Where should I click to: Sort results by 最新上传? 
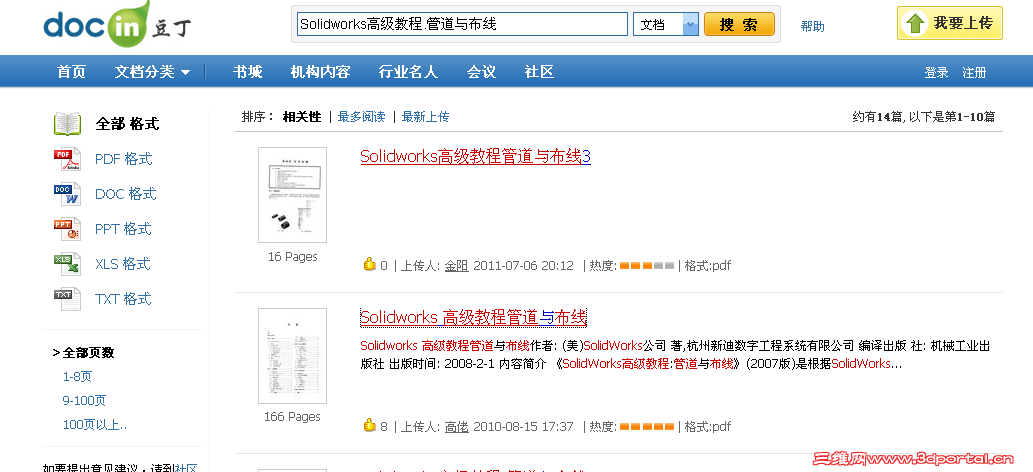[x=425, y=117]
